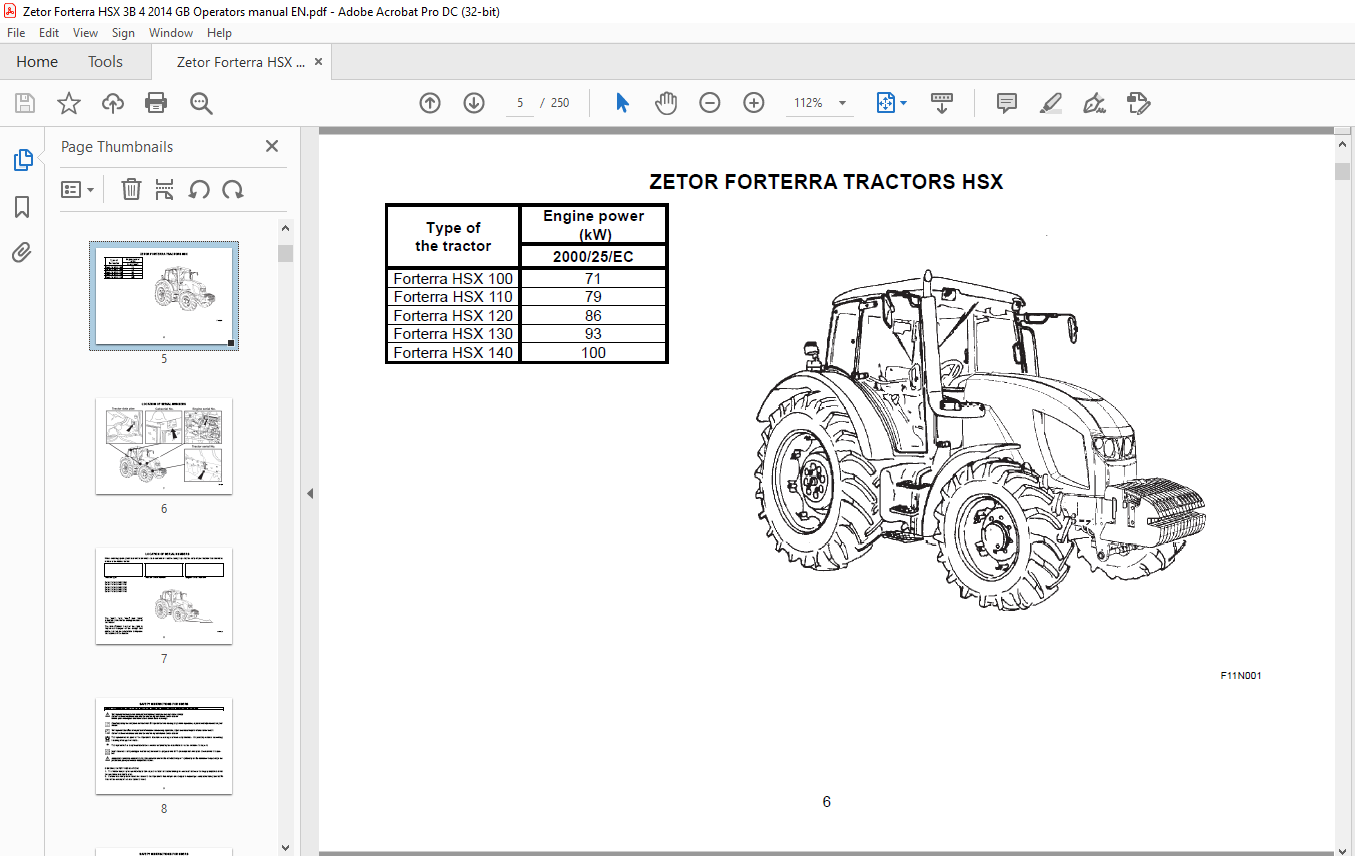Open thumbnails panel options dropdown

pos(78,189)
